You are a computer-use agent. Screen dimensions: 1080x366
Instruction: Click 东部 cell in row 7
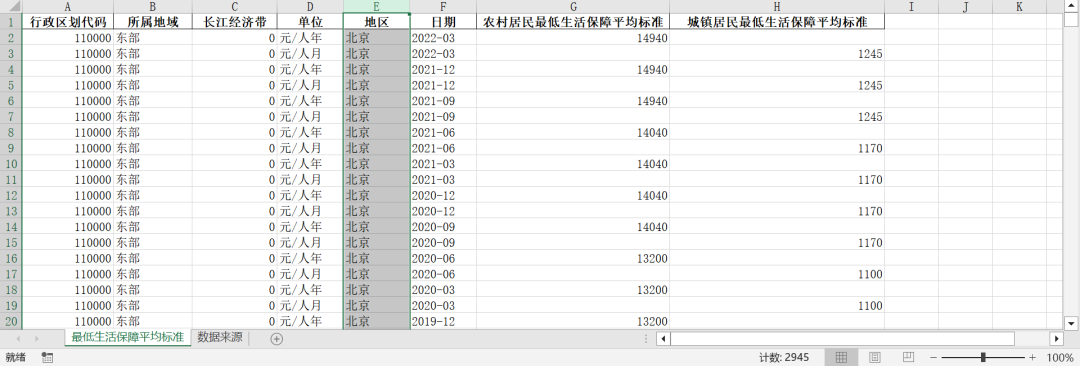click(152, 116)
